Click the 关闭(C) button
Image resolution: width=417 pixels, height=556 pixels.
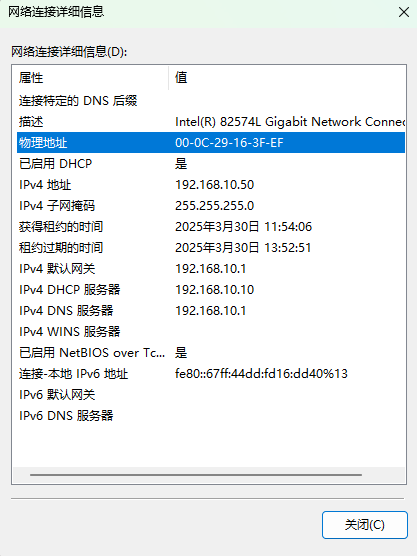click(365, 525)
